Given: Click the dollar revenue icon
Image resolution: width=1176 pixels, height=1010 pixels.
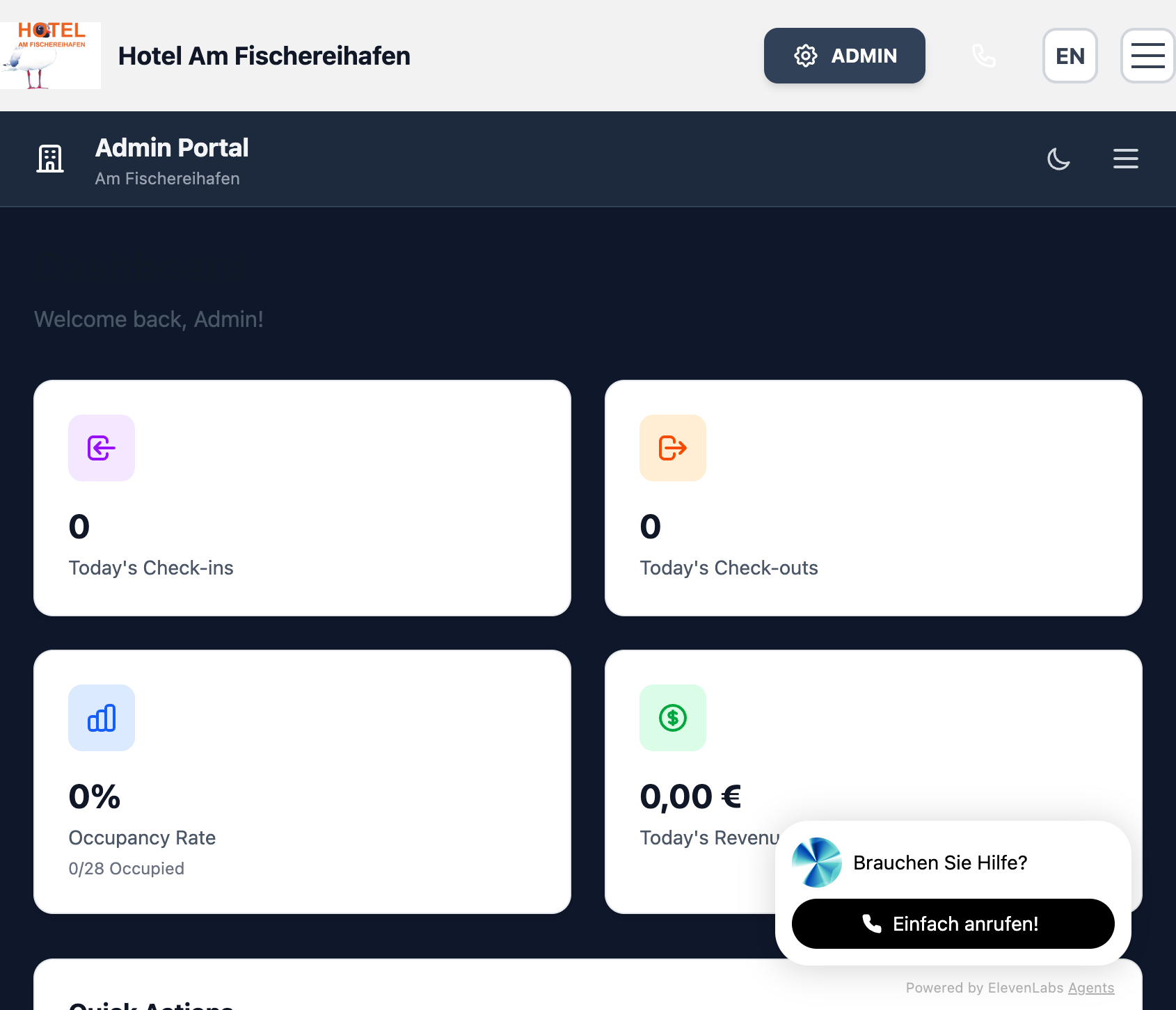Looking at the screenshot, I should pos(672,717).
